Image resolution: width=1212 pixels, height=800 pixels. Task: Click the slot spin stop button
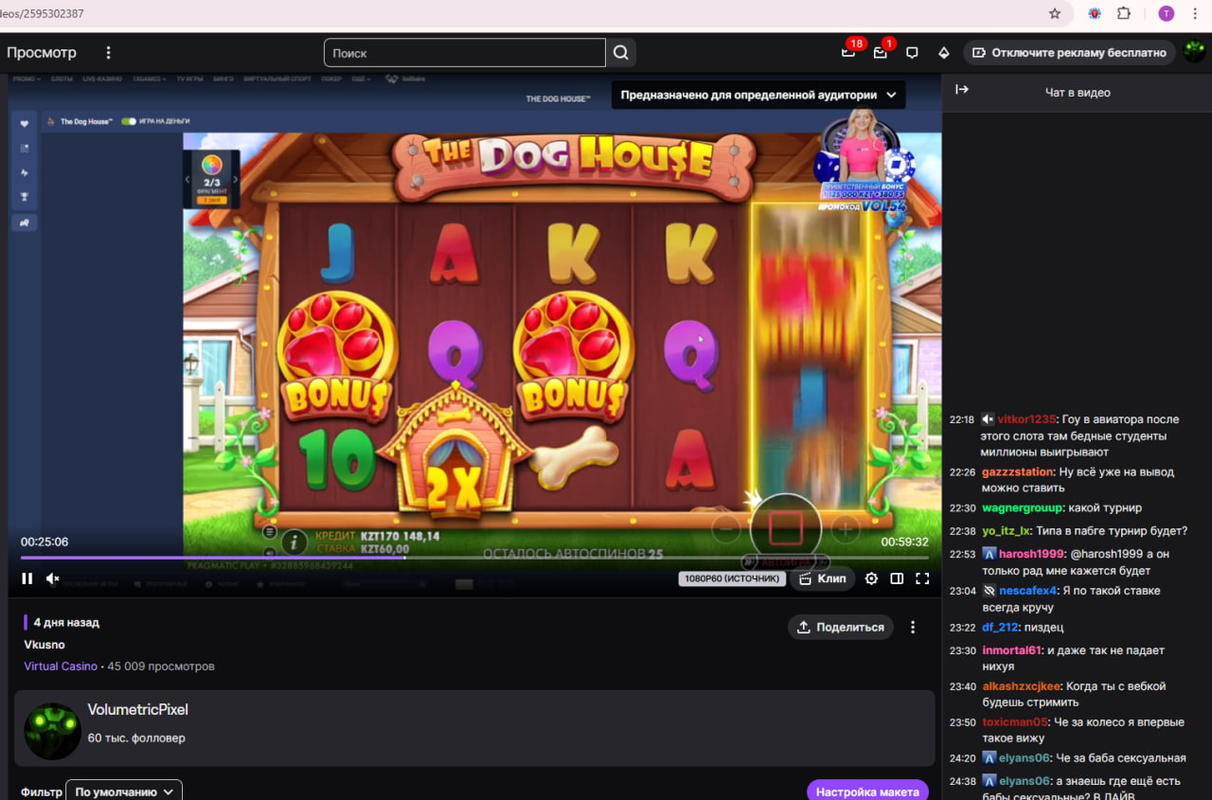[786, 529]
